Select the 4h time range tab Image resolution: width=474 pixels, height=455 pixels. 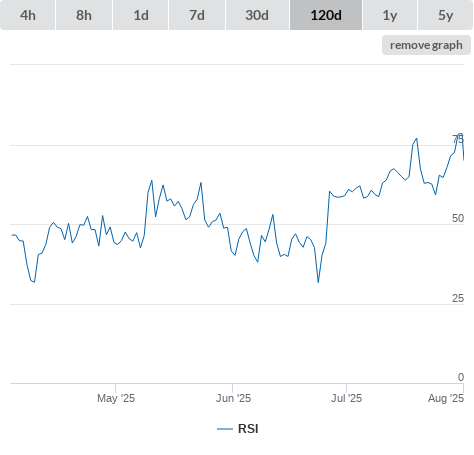tap(28, 15)
